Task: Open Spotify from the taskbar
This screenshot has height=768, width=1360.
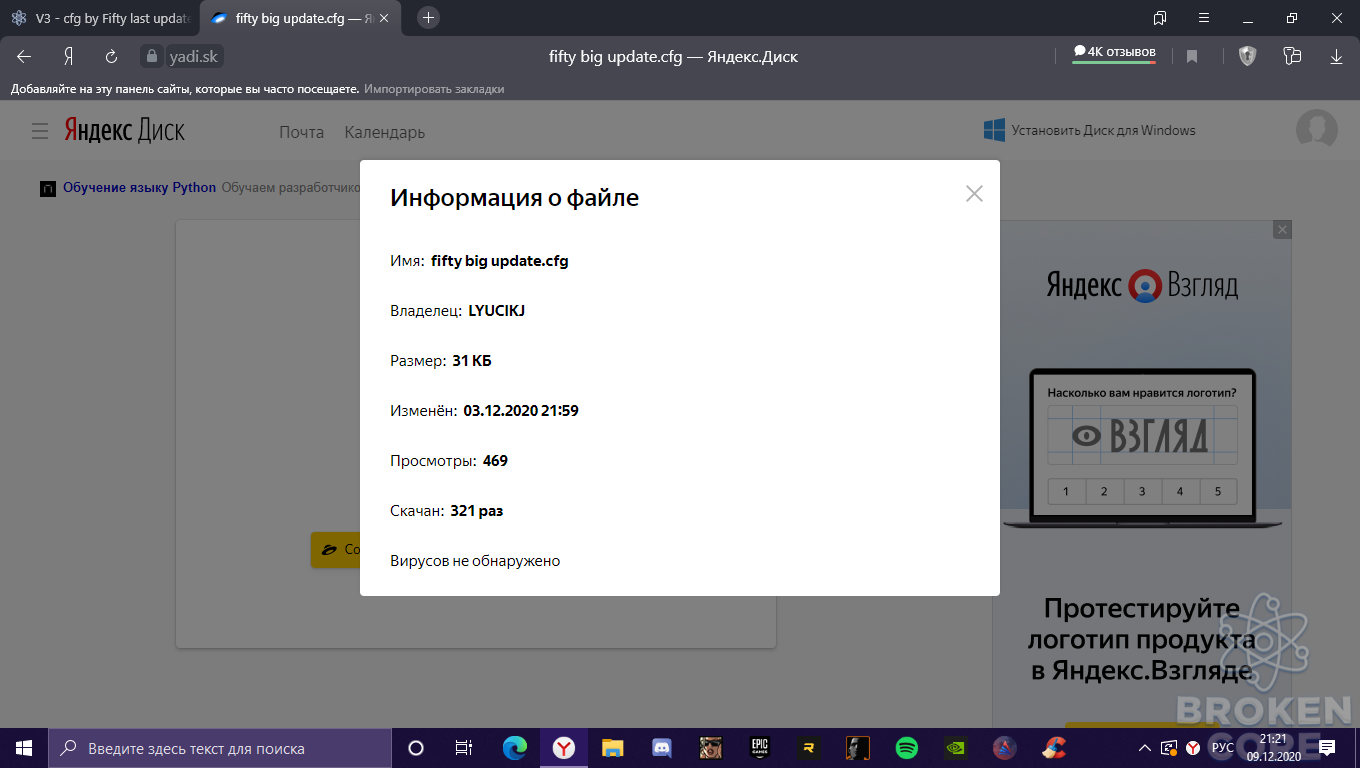Action: pos(907,748)
